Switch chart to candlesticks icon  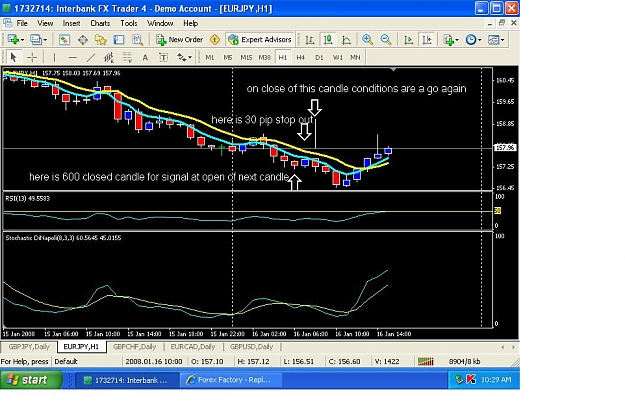click(328, 39)
